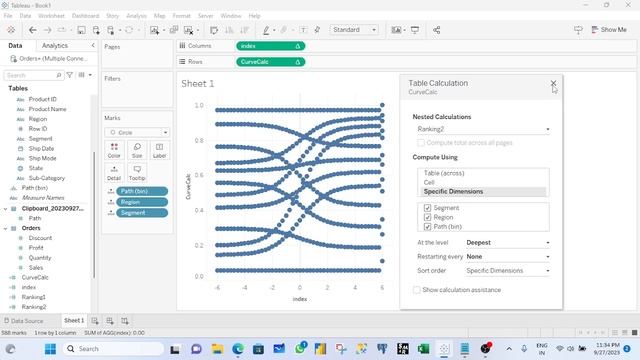This screenshot has width=640, height=360.
Task: Open the Sort order dropdown
Action: coord(507,271)
